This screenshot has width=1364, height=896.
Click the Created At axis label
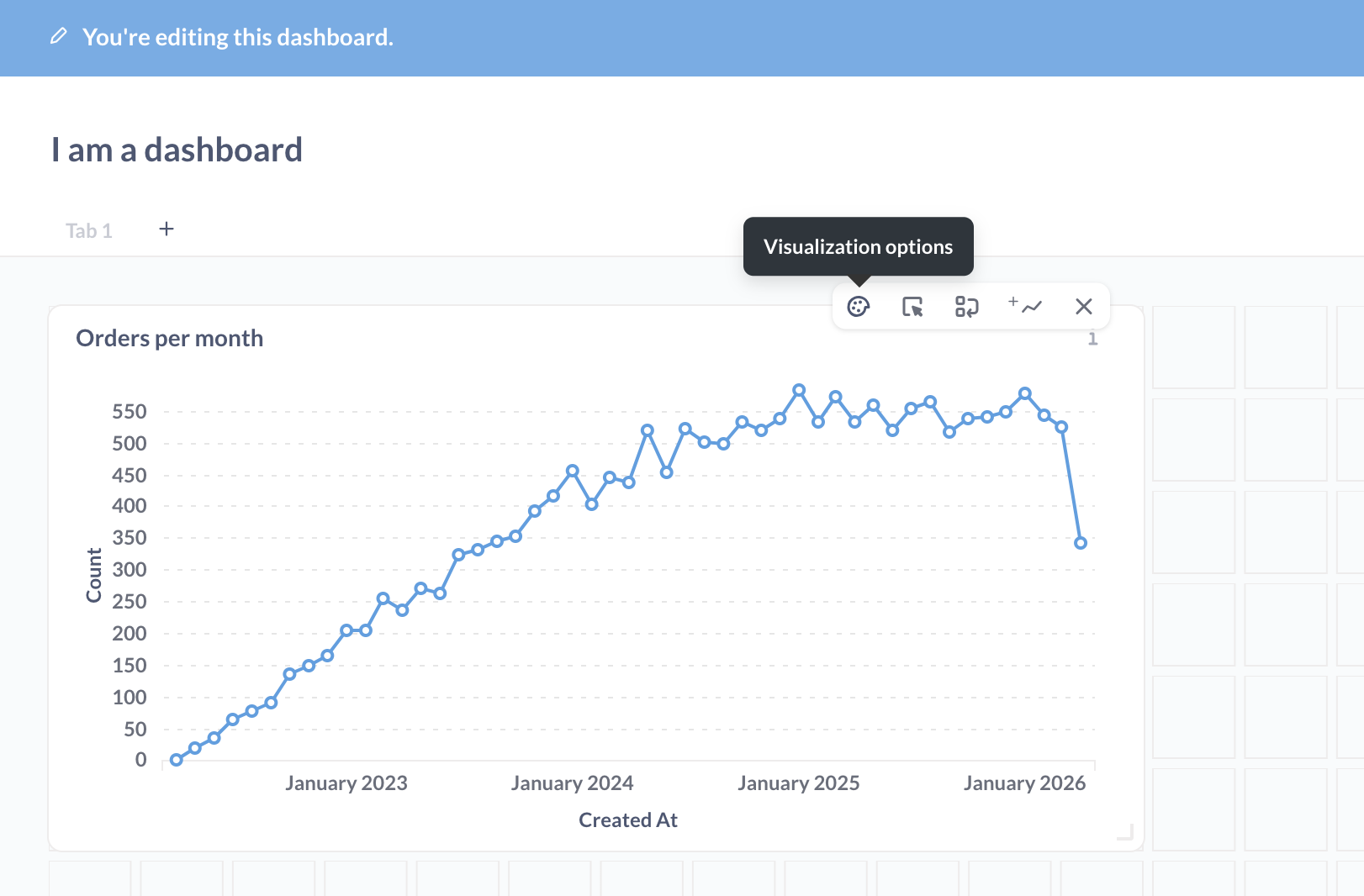pos(627,820)
